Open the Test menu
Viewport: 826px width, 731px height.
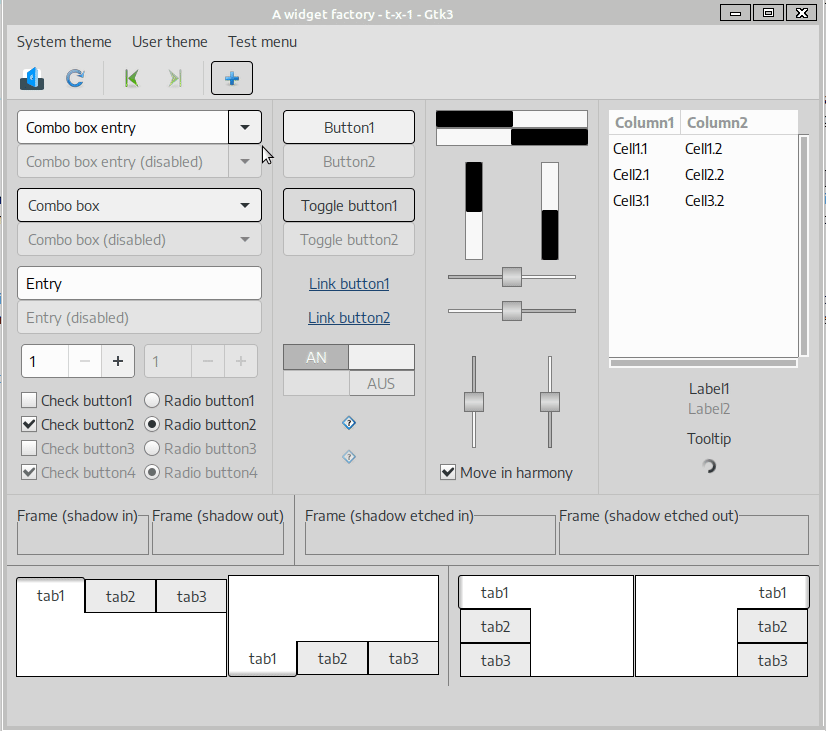pyautogui.click(x=262, y=42)
